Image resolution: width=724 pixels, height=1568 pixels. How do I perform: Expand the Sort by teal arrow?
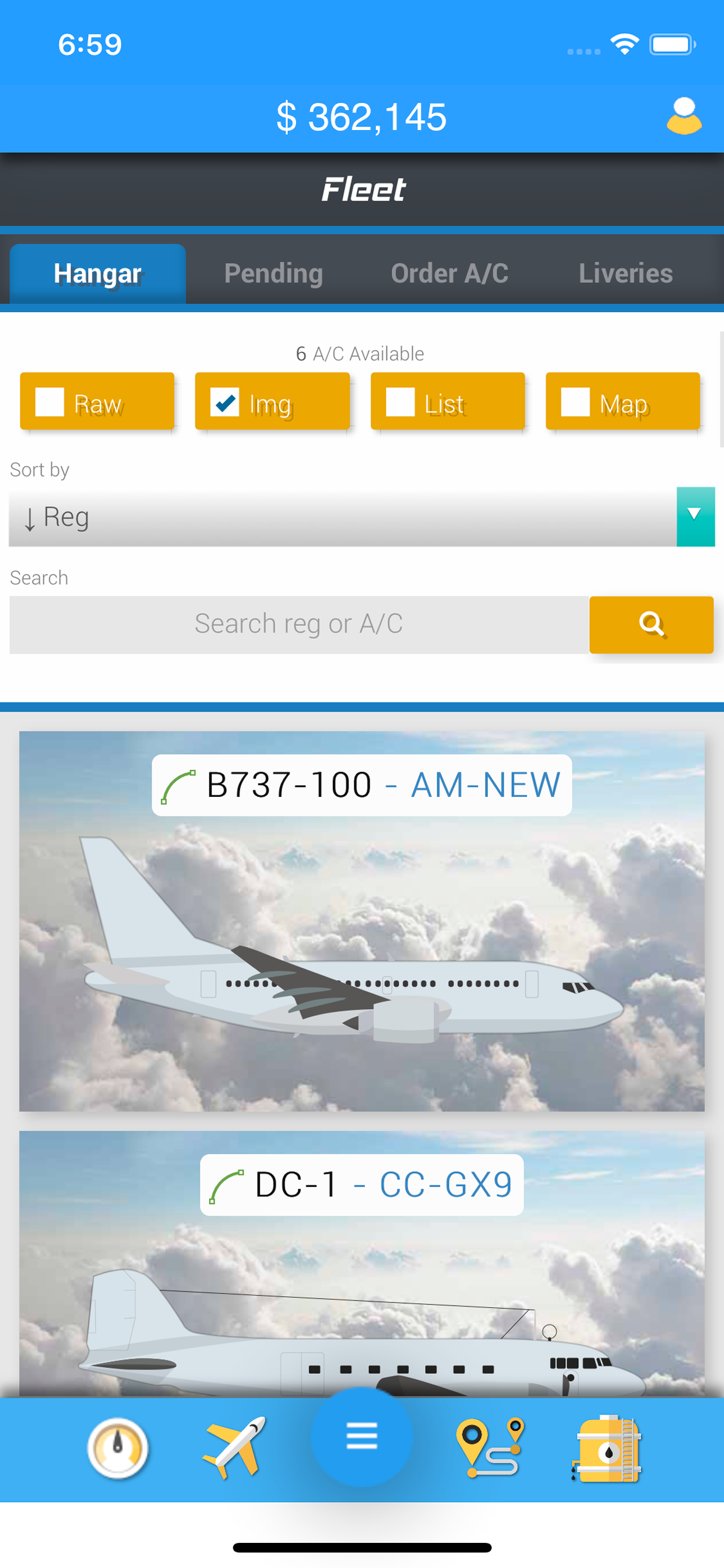click(695, 516)
